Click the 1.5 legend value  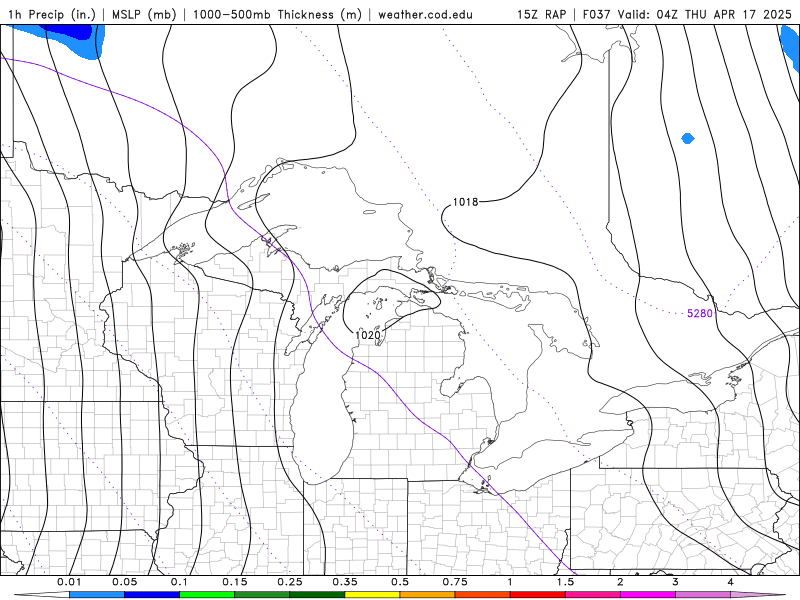(x=565, y=582)
